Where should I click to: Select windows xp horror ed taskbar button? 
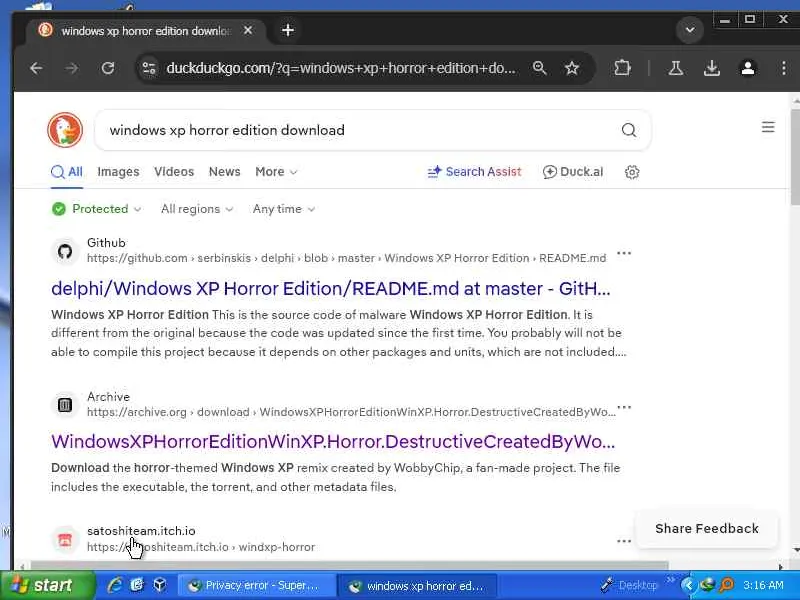[417, 586]
